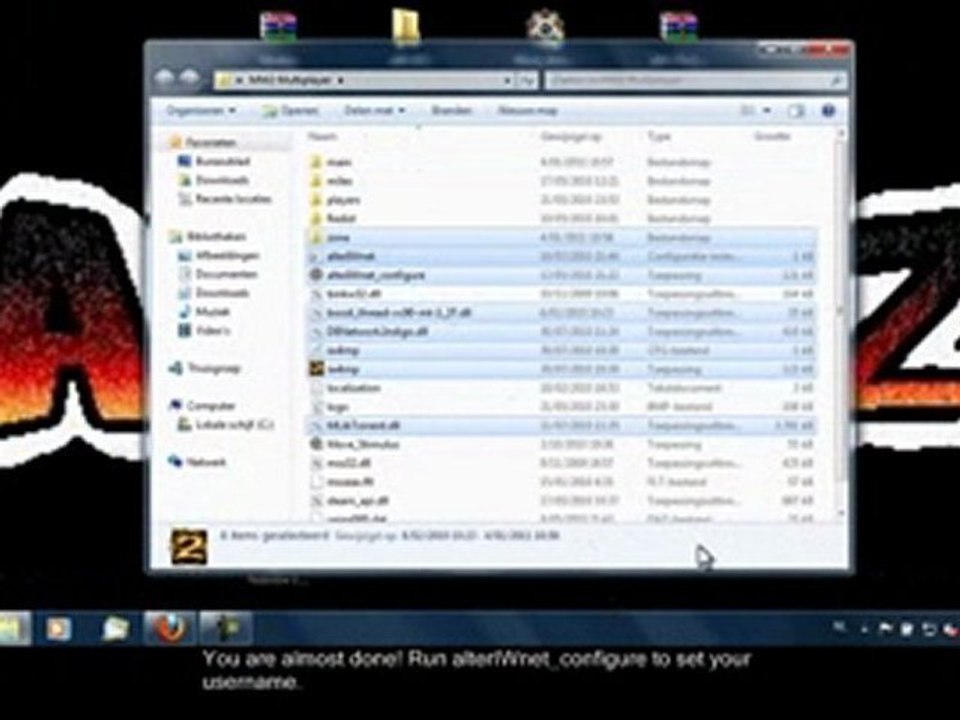Image resolution: width=960 pixels, height=720 pixels.
Task: Select Afbeeldingen library
Action: pyautogui.click(x=227, y=255)
